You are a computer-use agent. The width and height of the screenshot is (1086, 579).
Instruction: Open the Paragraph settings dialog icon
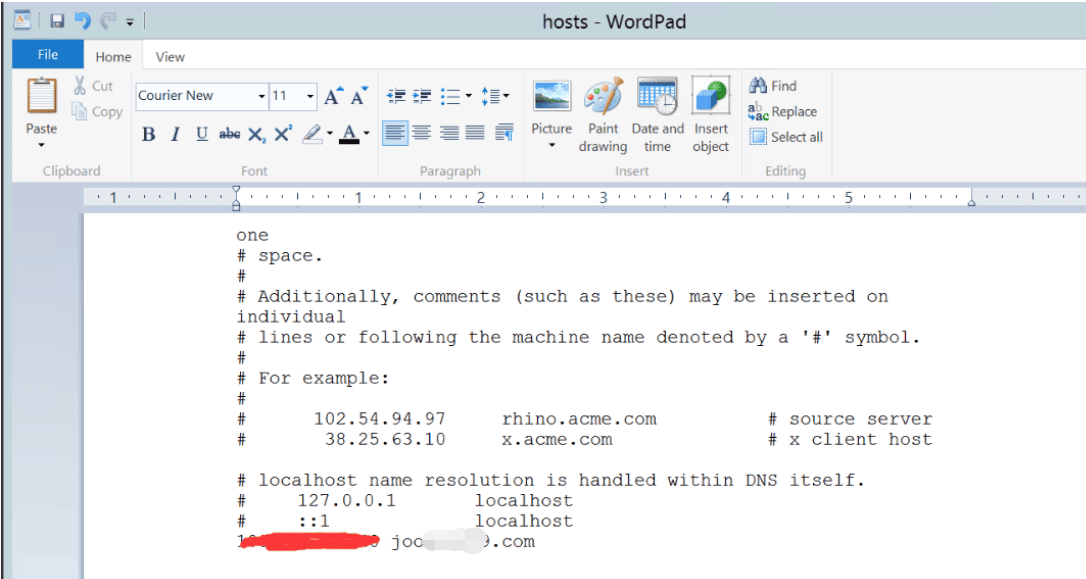click(x=504, y=132)
